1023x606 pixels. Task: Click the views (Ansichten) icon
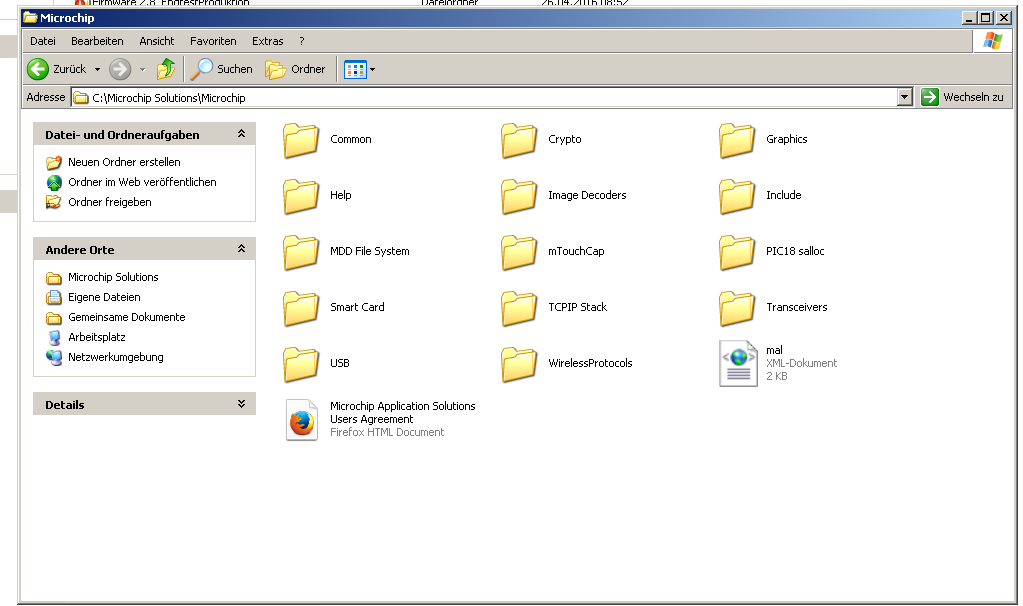[356, 69]
